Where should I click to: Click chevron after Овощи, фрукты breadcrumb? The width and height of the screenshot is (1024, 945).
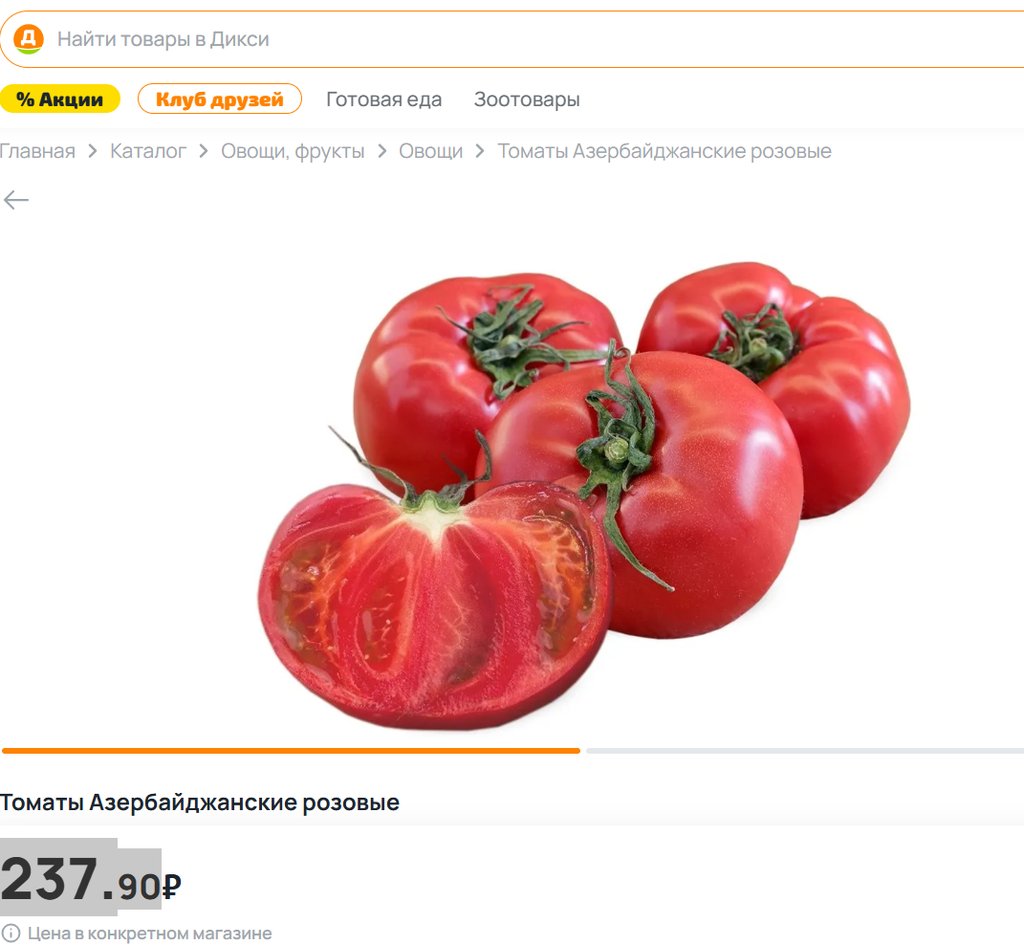[x=382, y=152]
